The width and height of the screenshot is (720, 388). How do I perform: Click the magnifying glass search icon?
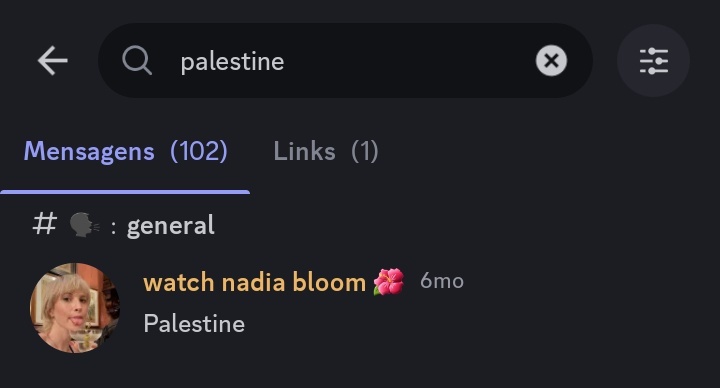(137, 61)
